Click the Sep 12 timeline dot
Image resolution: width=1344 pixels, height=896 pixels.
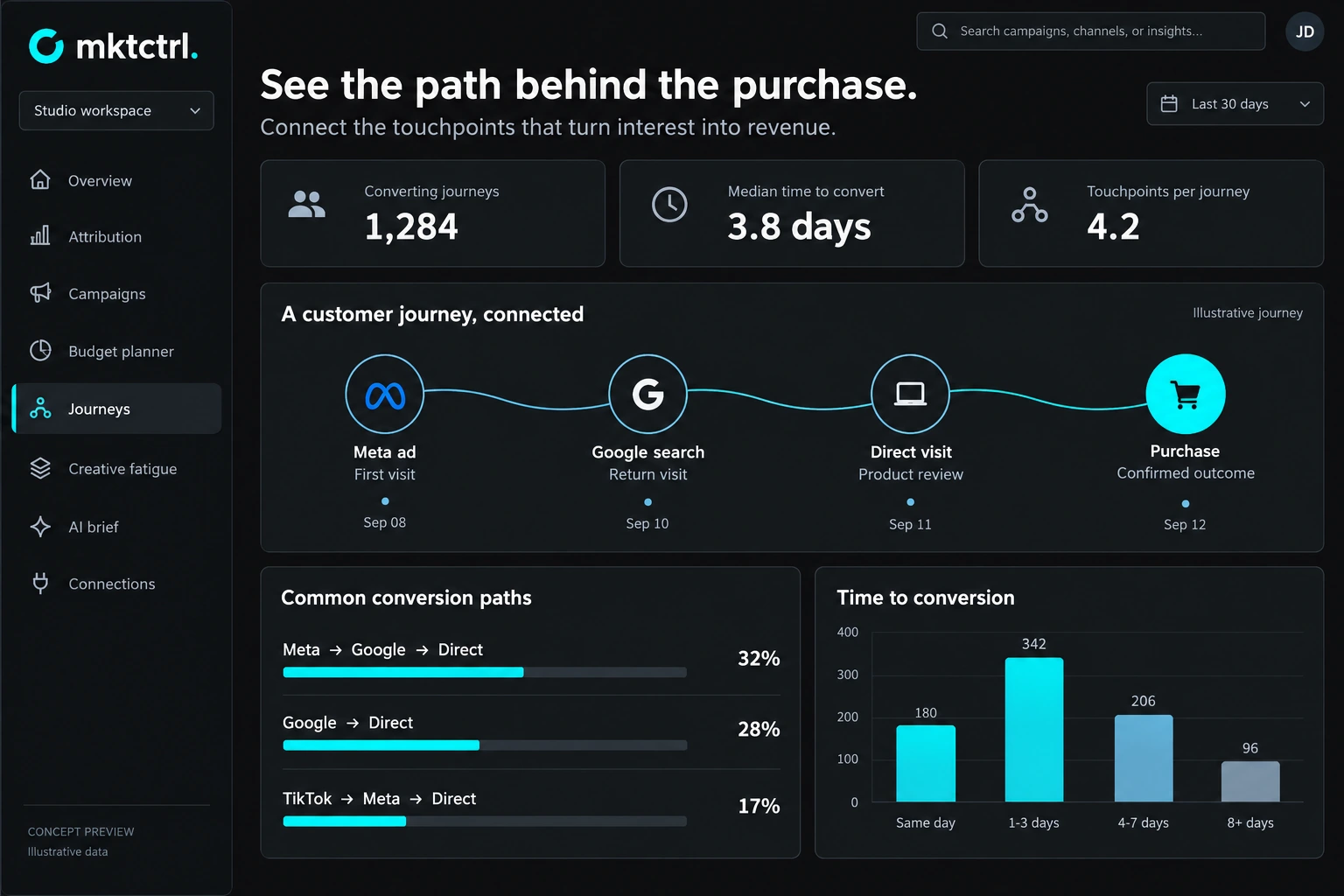[1186, 504]
